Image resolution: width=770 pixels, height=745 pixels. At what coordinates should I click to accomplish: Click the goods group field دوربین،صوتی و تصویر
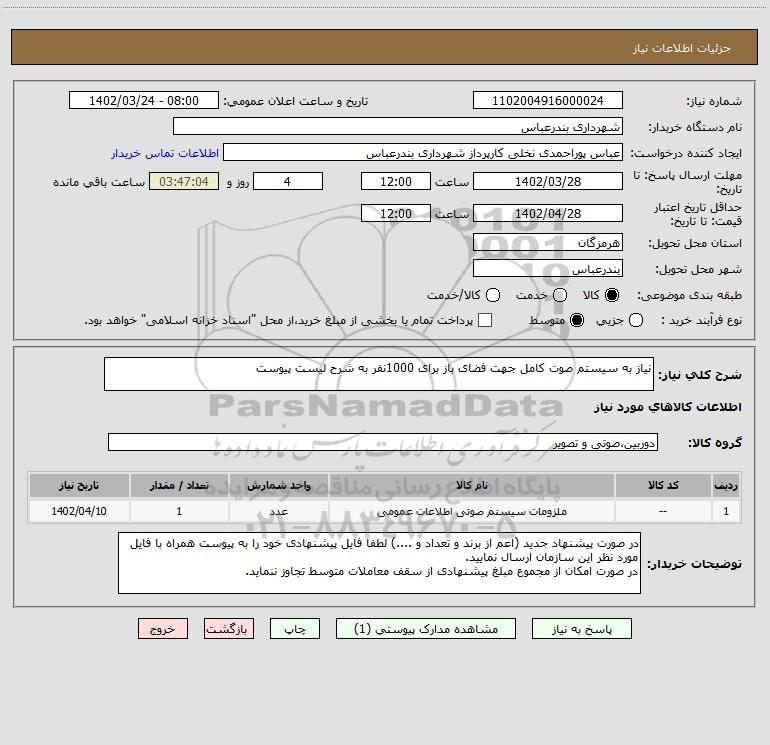point(383,442)
